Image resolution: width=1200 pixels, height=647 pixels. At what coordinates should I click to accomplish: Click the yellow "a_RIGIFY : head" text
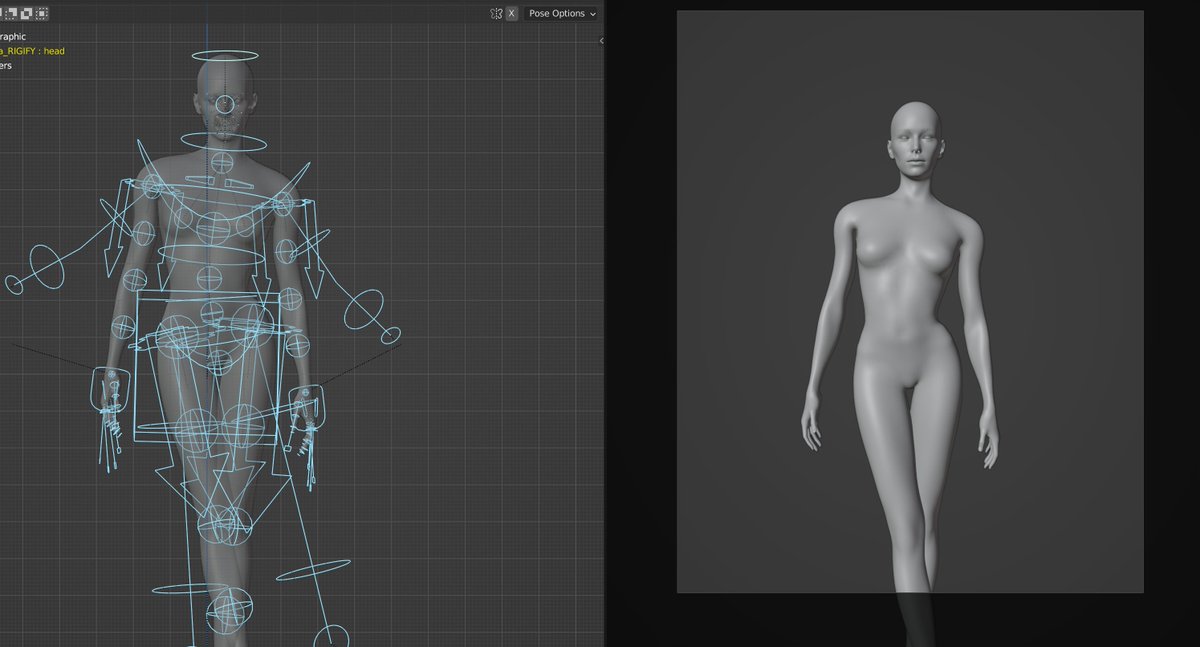[32, 51]
